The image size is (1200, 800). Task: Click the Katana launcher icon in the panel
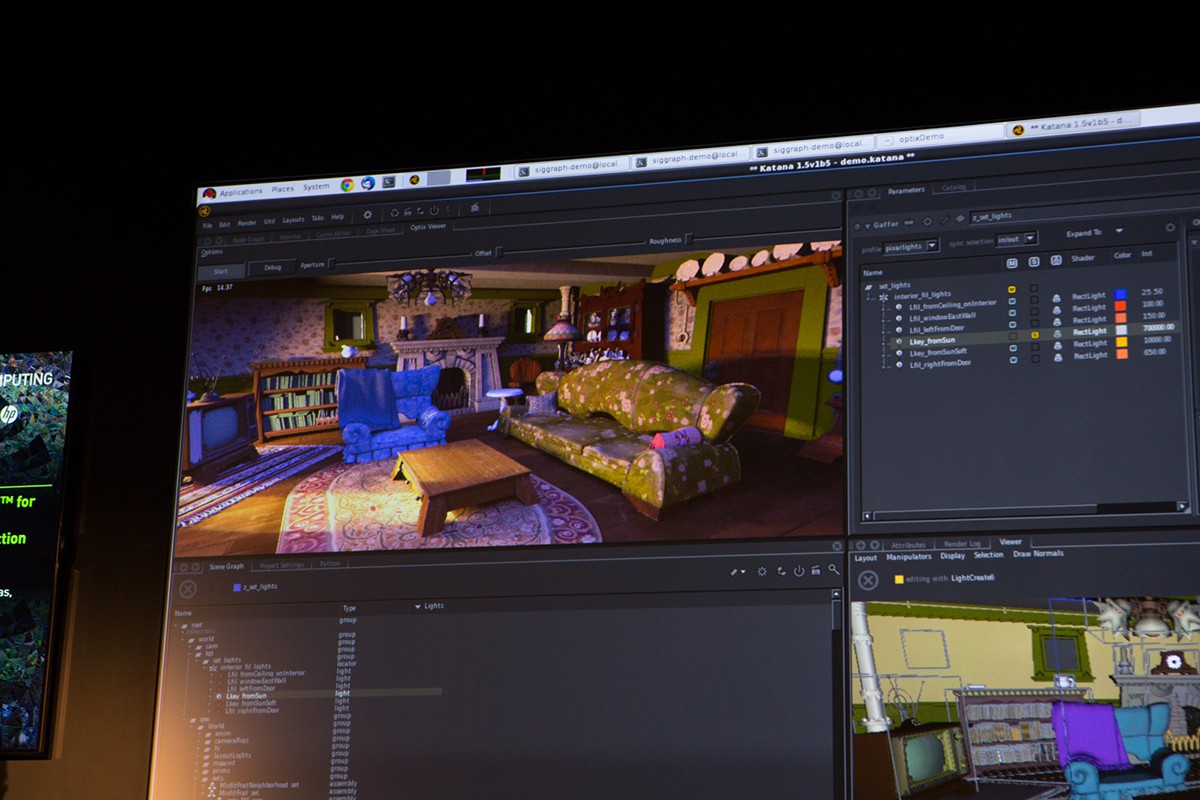pos(414,180)
